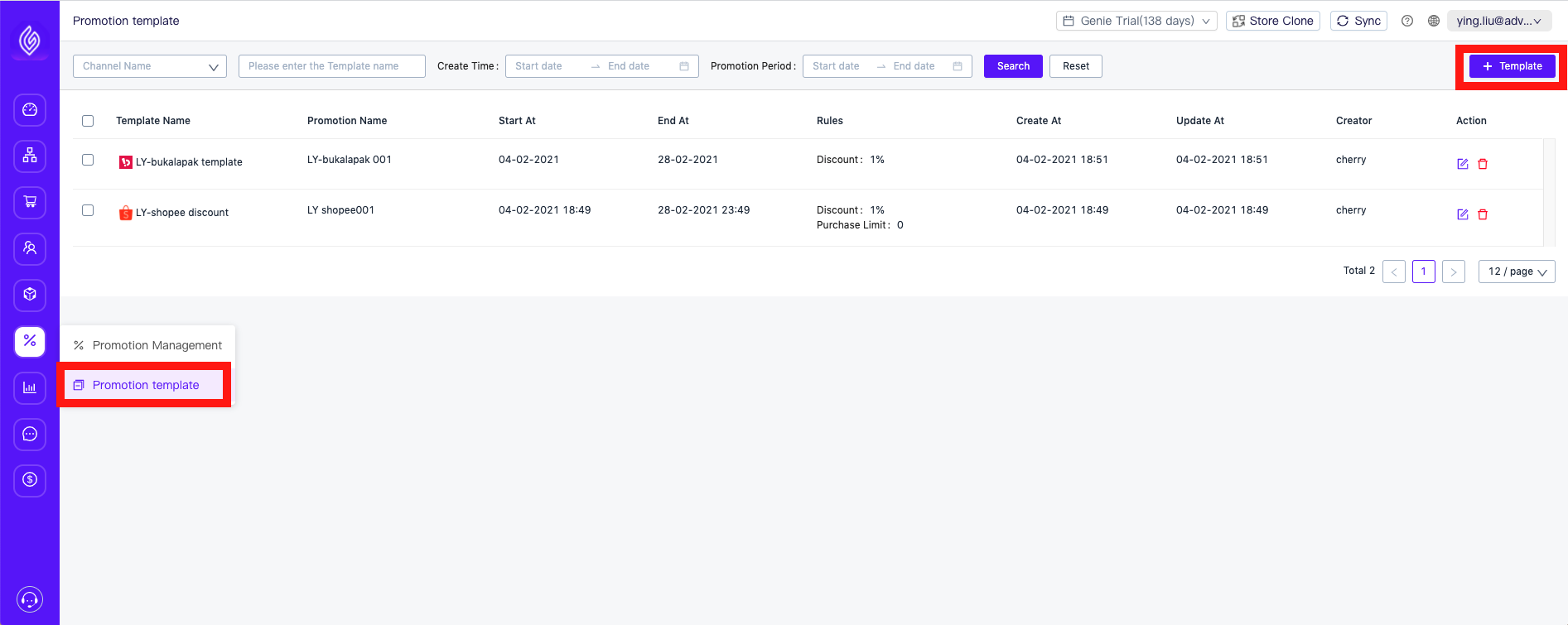
Task: Expand the Genie Trial(138 days) dropdown
Action: 1136,21
